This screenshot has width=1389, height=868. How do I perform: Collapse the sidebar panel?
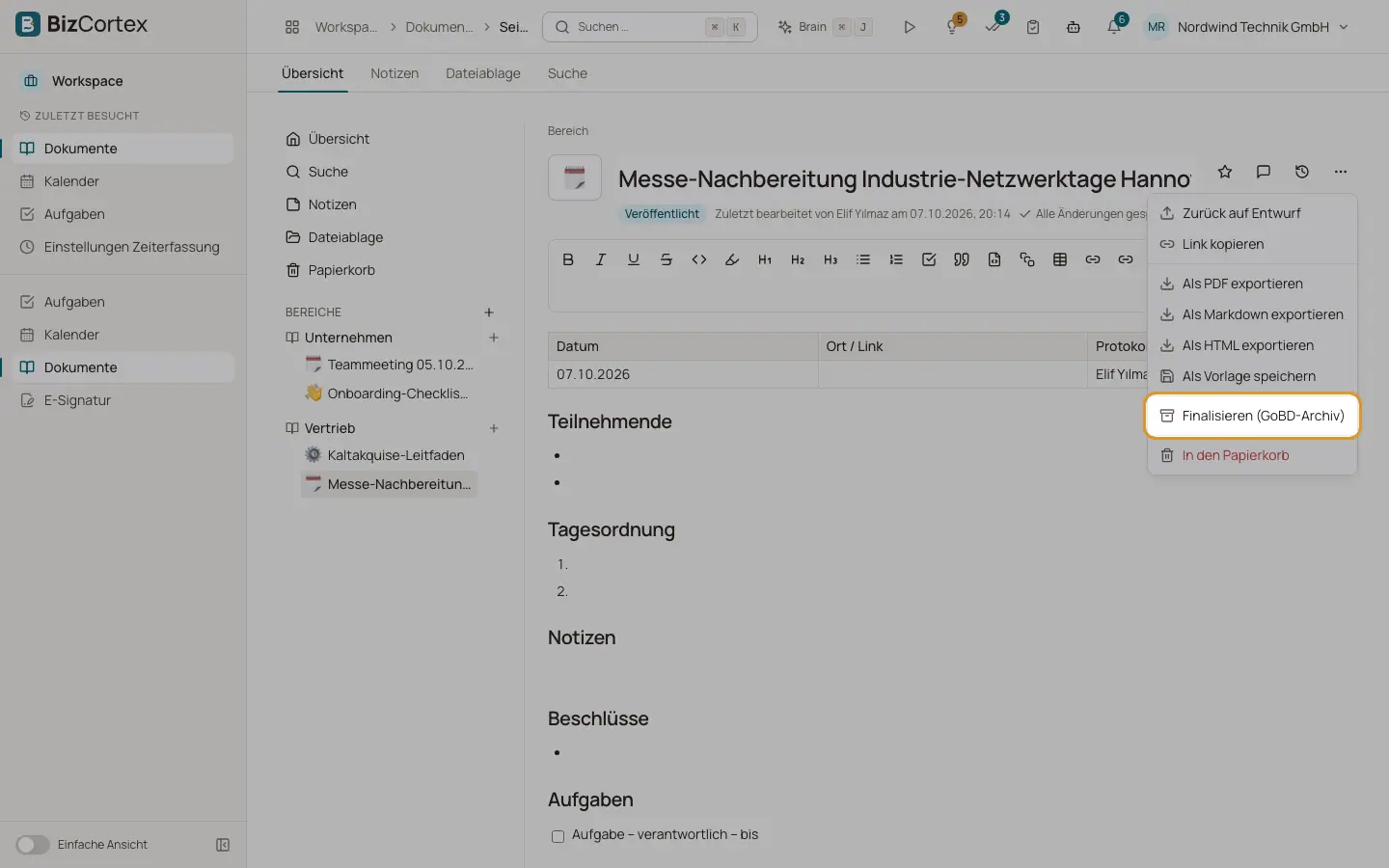[x=223, y=845]
